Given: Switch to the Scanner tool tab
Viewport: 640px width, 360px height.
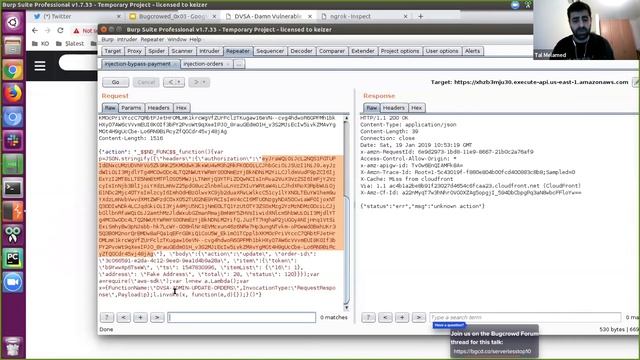Looking at the screenshot, I should click(182, 51).
